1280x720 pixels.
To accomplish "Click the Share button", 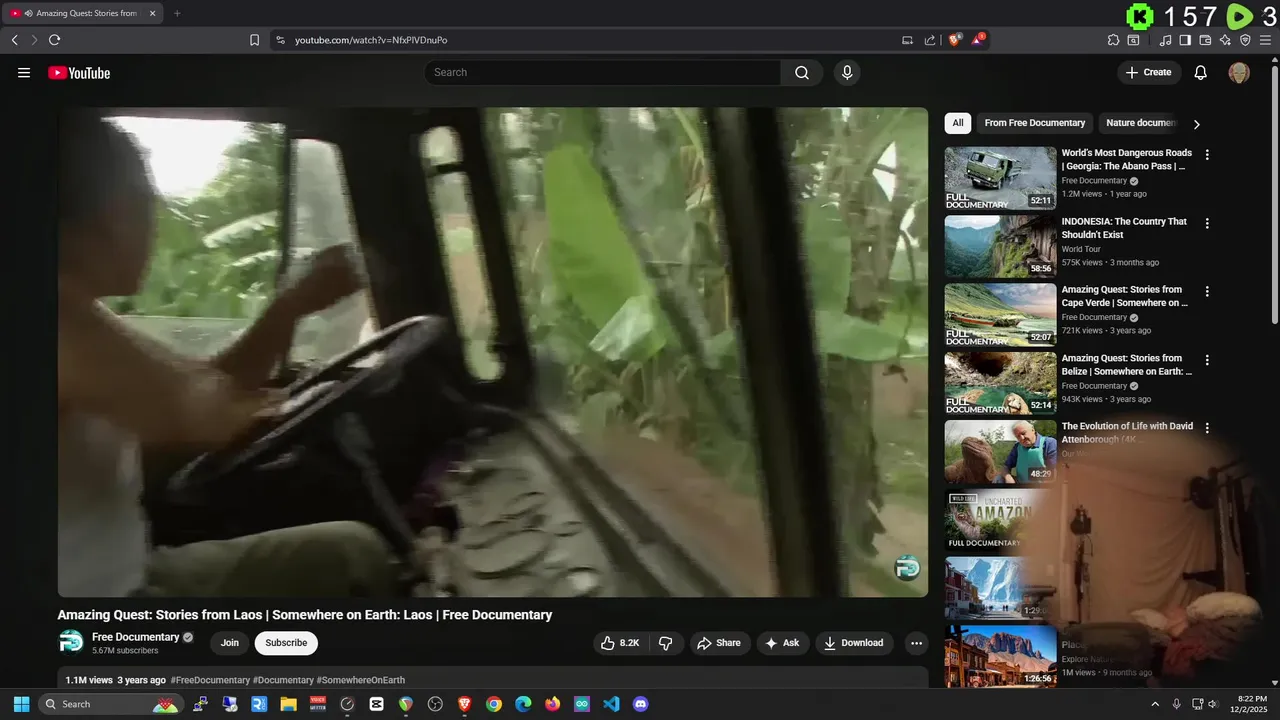I will (x=719, y=643).
